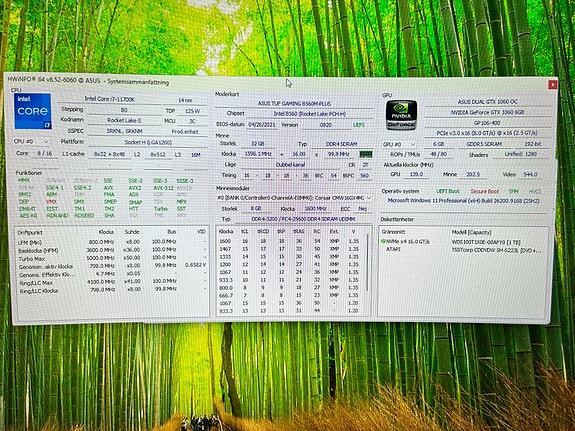Click the CR 2T value
The width and height of the screenshot is (575, 431).
tap(365, 165)
